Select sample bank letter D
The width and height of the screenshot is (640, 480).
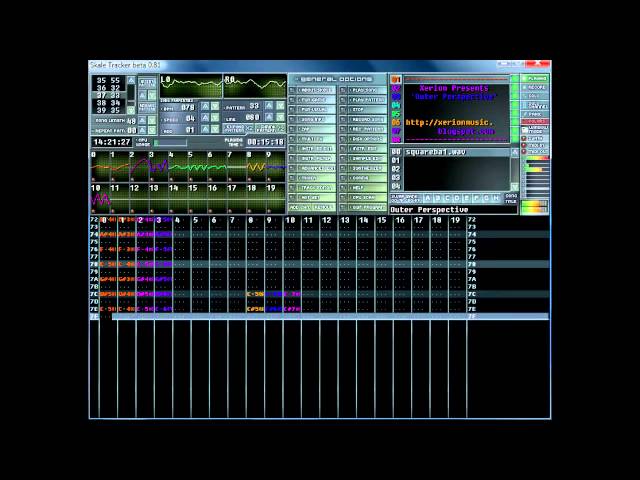click(x=457, y=198)
